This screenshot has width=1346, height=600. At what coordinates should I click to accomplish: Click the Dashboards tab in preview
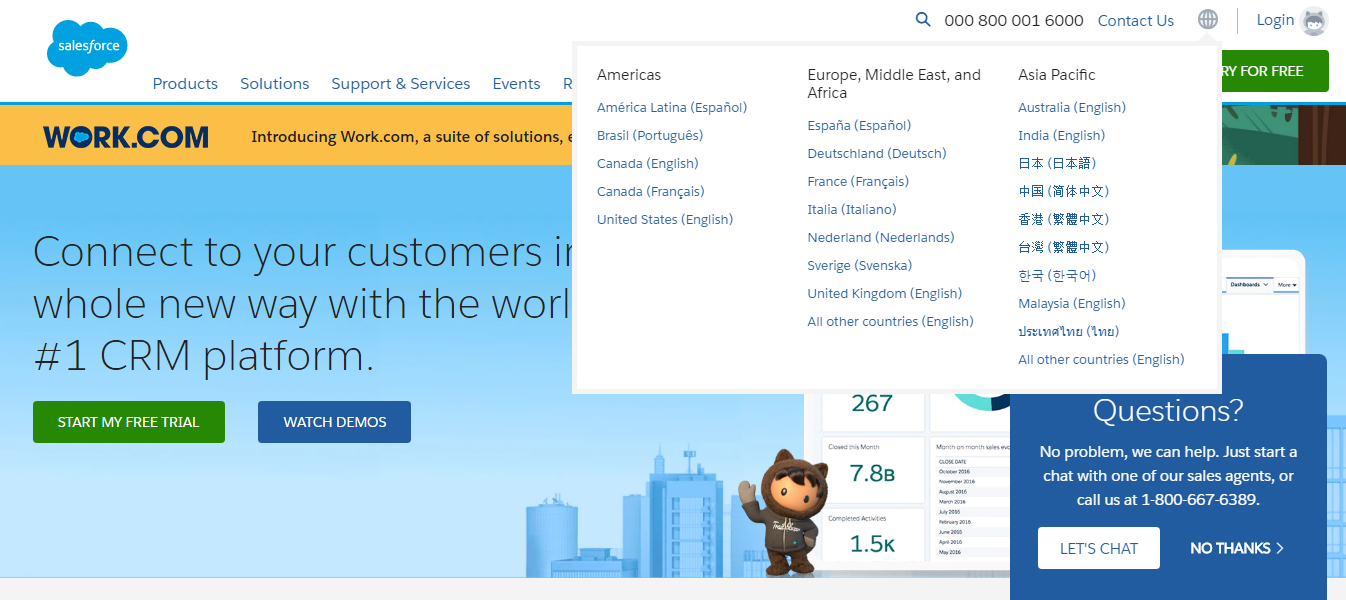pyautogui.click(x=1247, y=285)
